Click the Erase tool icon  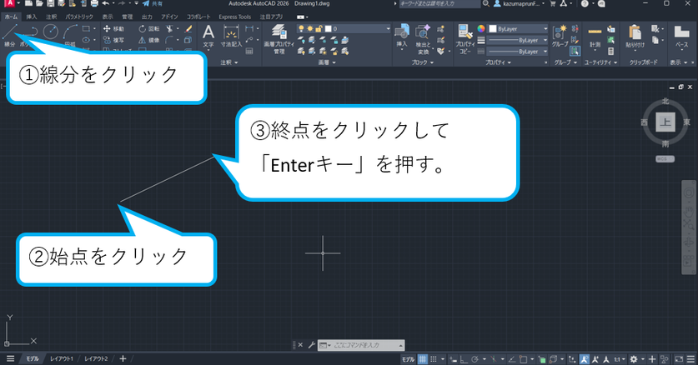[188, 29]
